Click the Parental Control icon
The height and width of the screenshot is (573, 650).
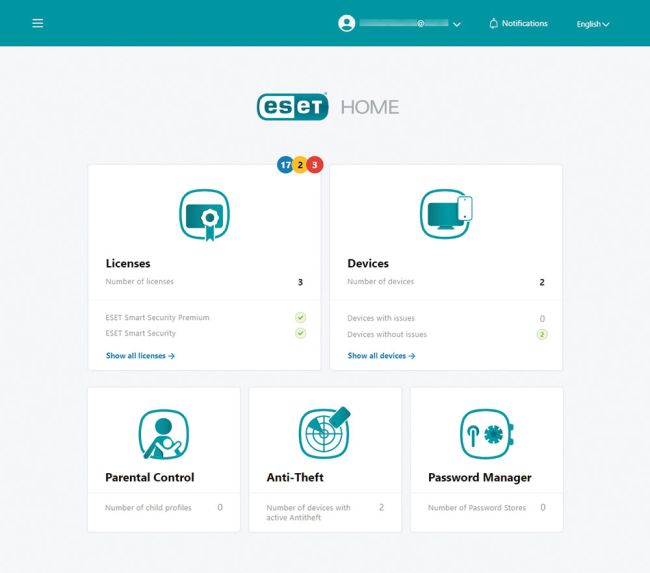tap(164, 434)
